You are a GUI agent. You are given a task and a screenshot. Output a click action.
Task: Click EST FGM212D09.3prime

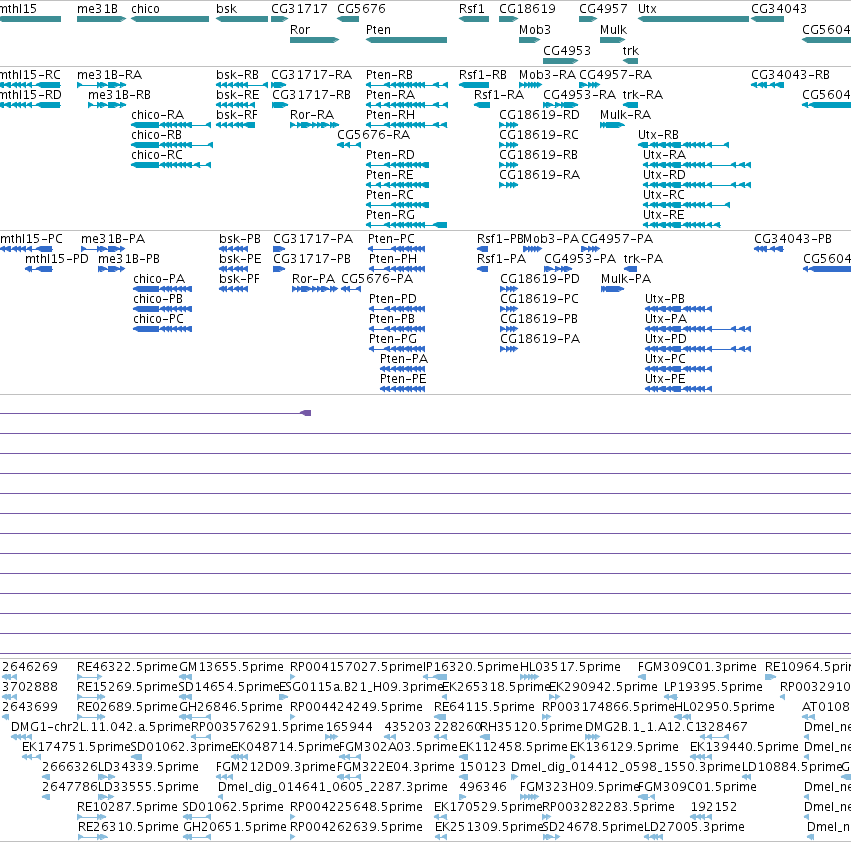pos(276,767)
